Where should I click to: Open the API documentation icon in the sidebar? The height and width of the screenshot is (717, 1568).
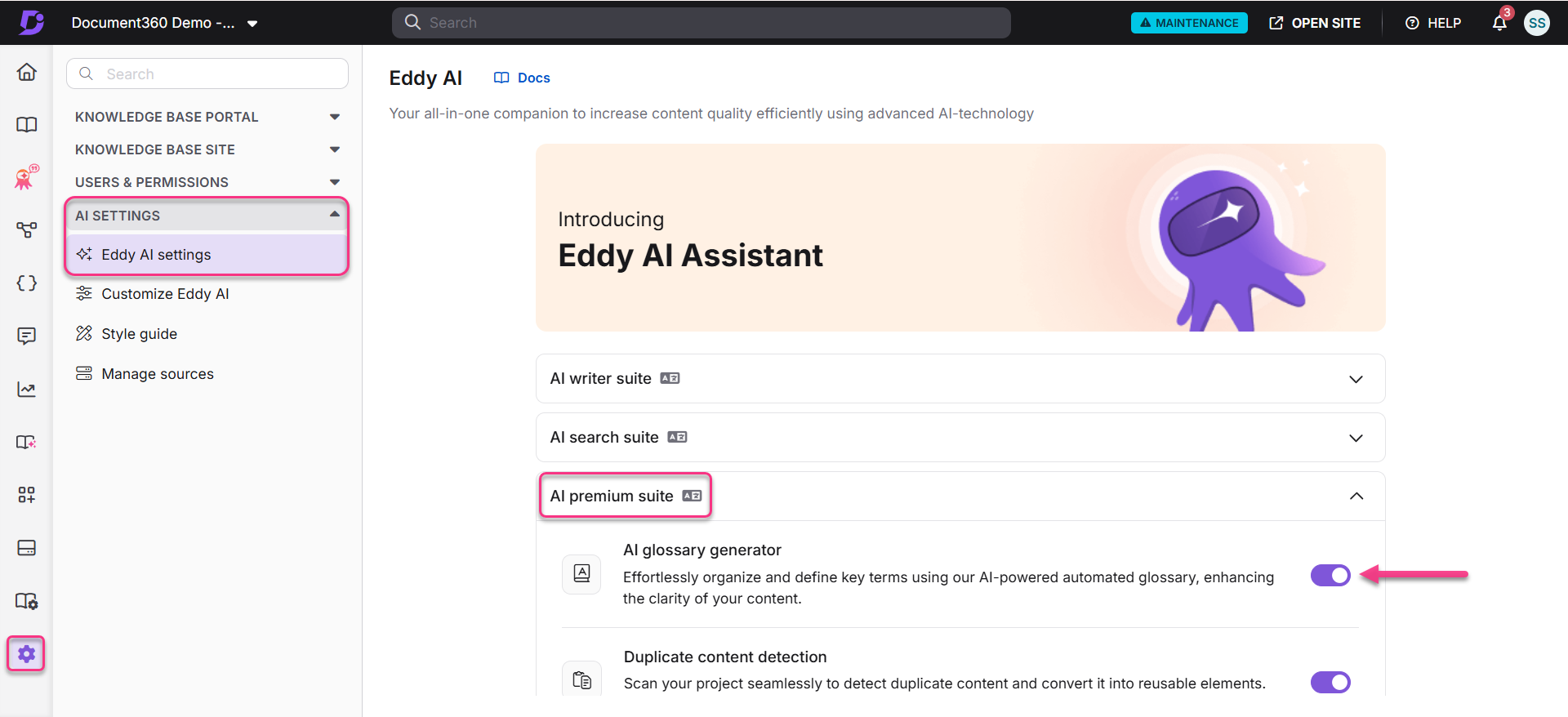[26, 283]
